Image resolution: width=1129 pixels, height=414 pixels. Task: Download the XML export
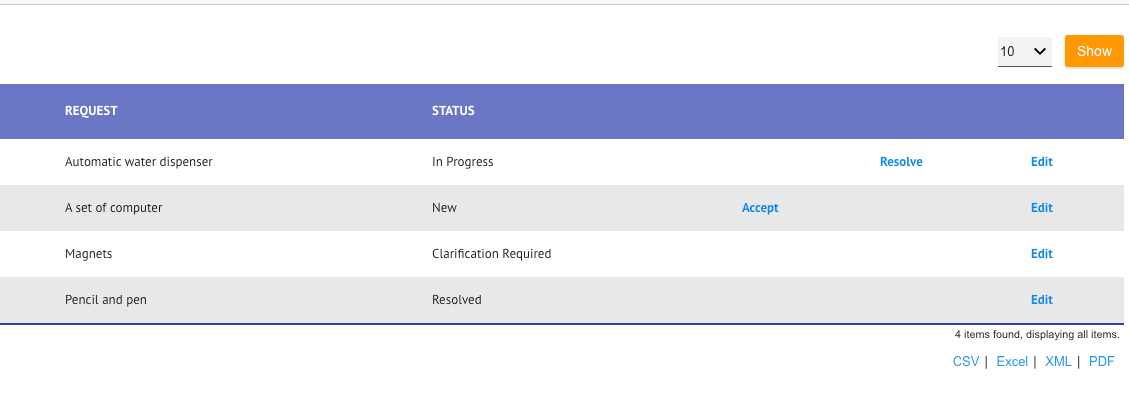pyautogui.click(x=1058, y=362)
